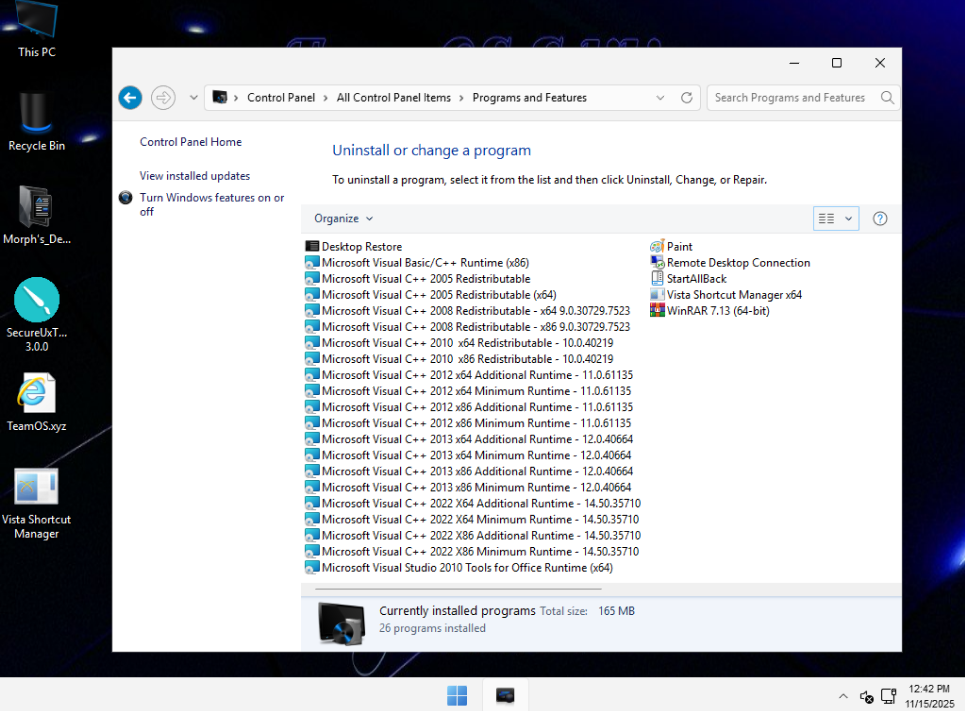Click the Paint program icon
Image resolution: width=965 pixels, height=711 pixels.
[x=657, y=246]
